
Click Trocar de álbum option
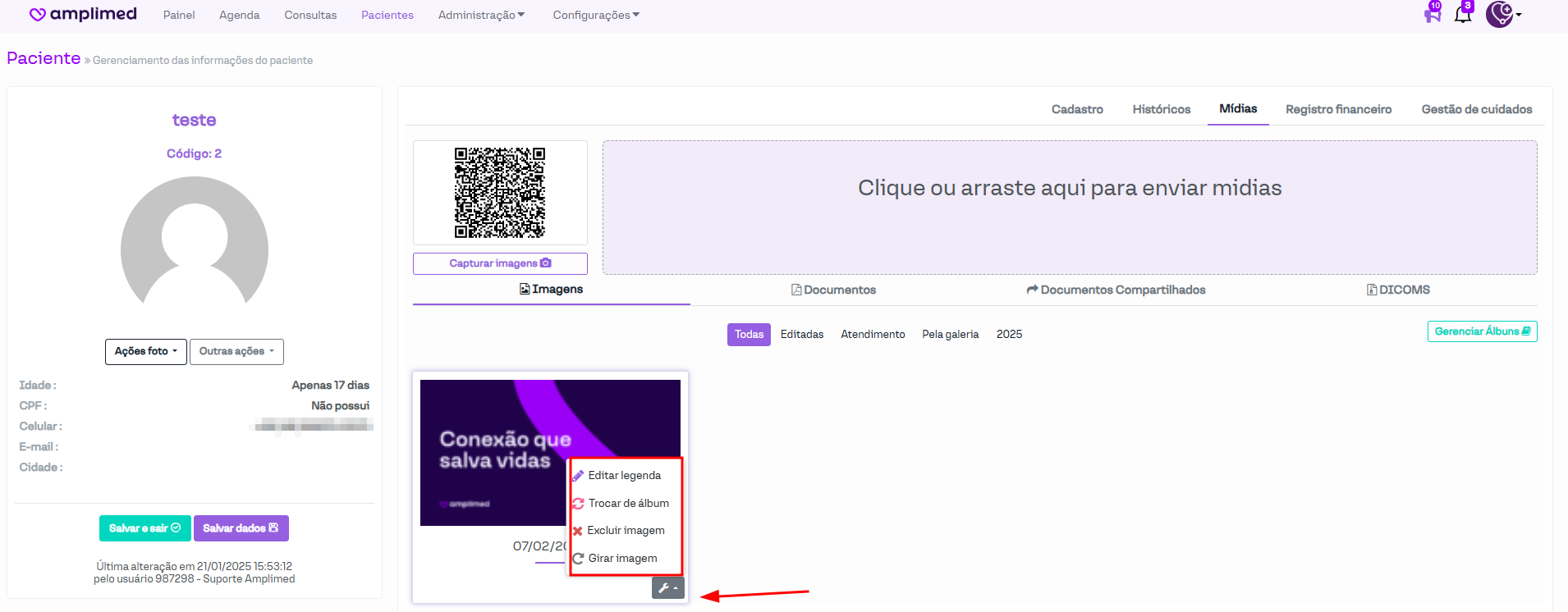coord(628,504)
